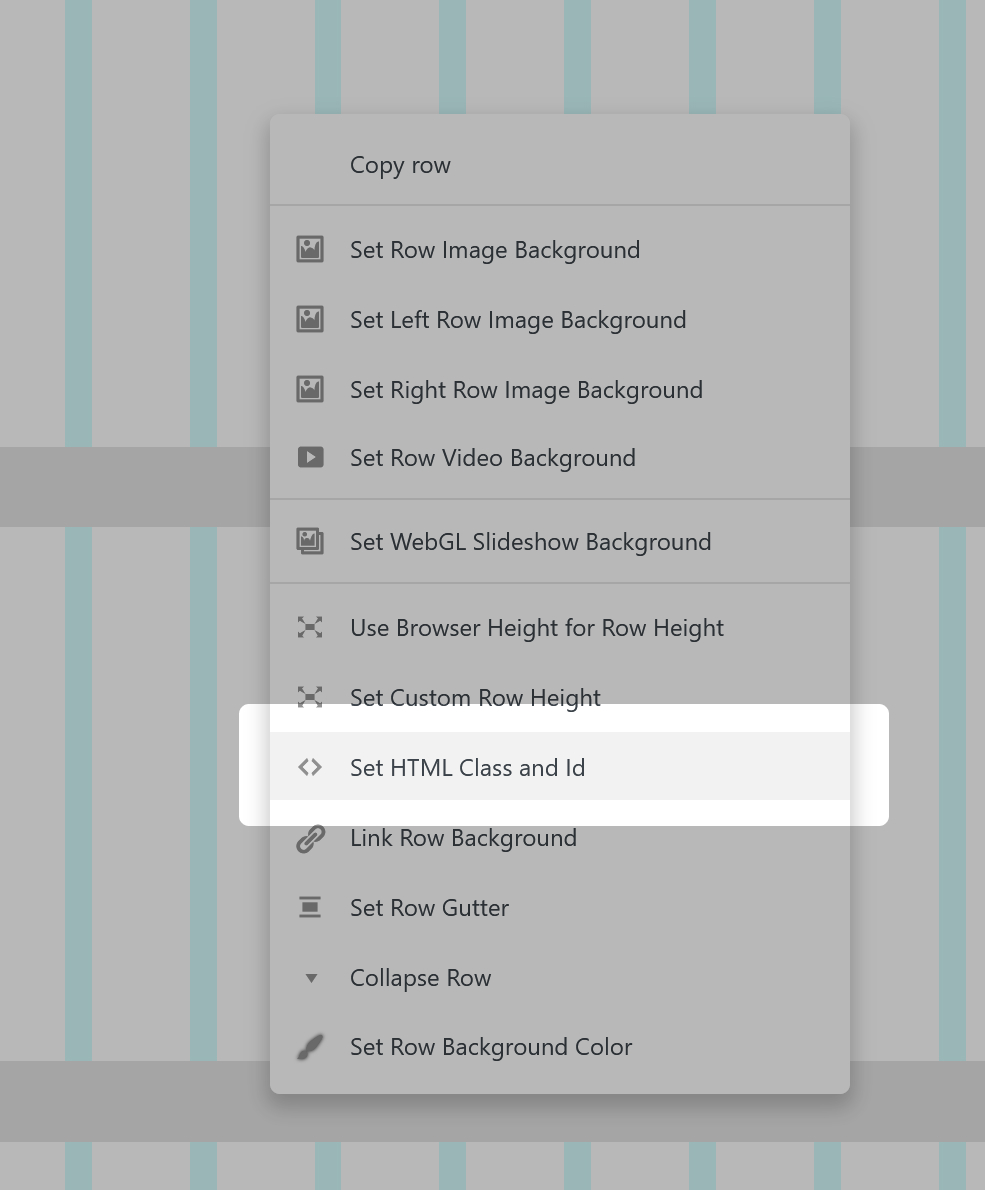Screen dimensions: 985x1190
Task: Click the gutter icon beside Set Row Gutter
Action: 310,908
